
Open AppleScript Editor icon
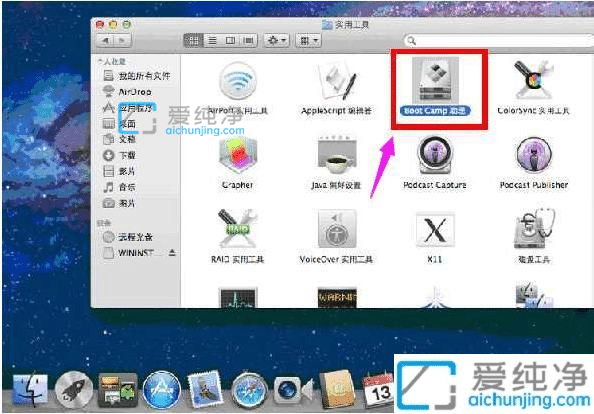(336, 81)
